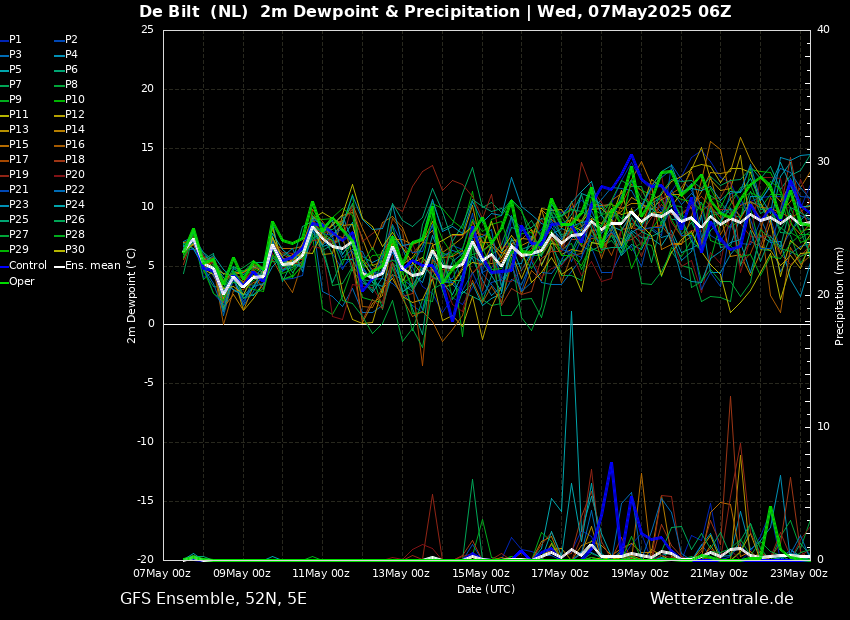Click the 09May 00z date tick
This screenshot has width=850, height=620.
(x=244, y=573)
